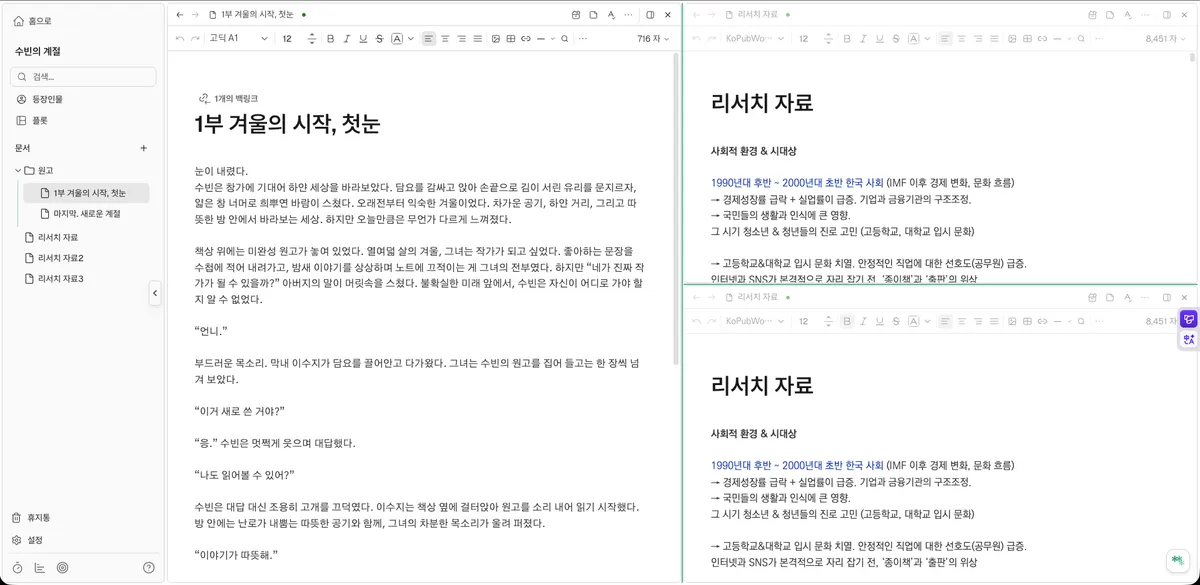Screen dimensions: 1200x585
Task: Insert image in left editor
Action: 496,39
